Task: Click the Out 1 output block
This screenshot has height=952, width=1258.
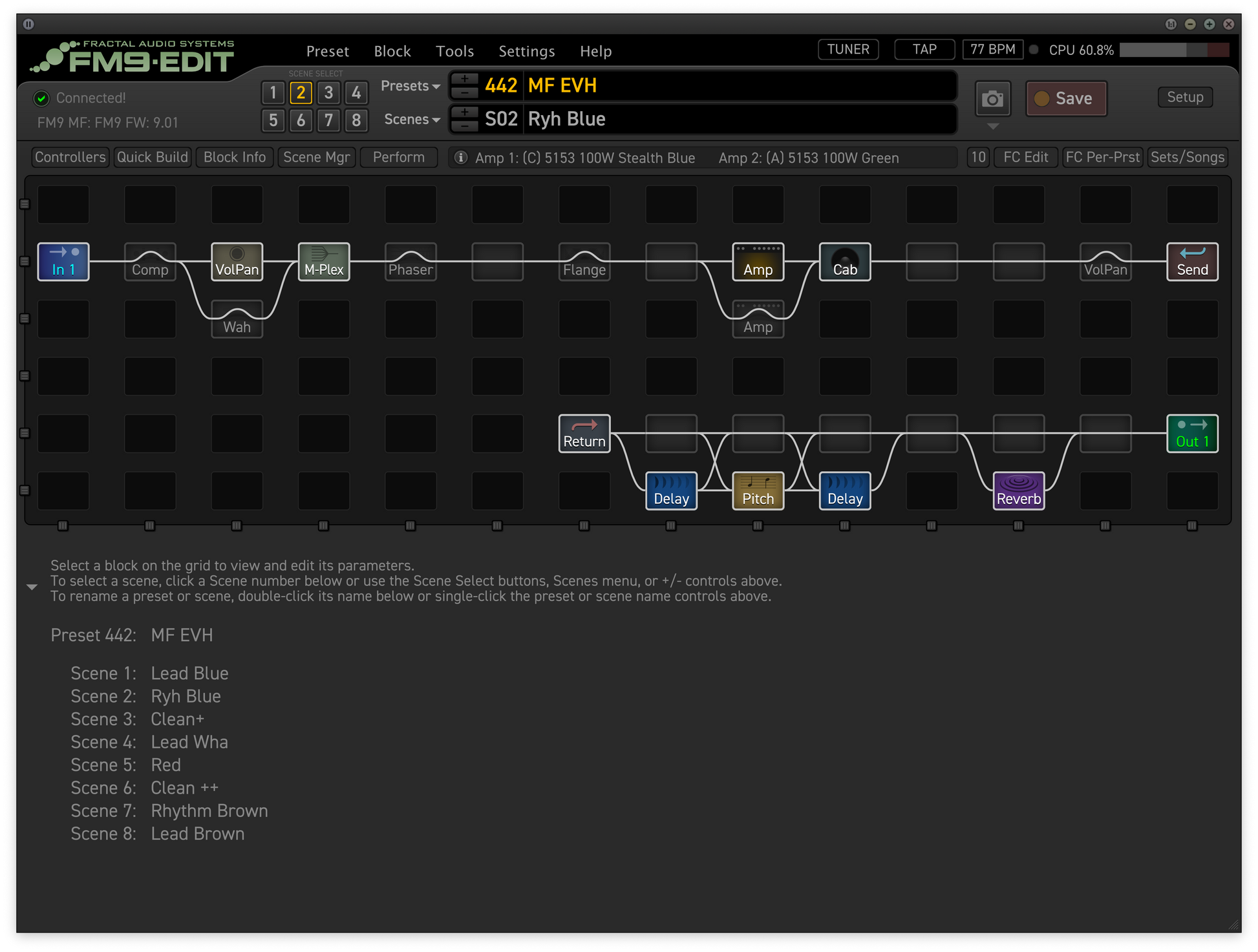Action: [1191, 434]
